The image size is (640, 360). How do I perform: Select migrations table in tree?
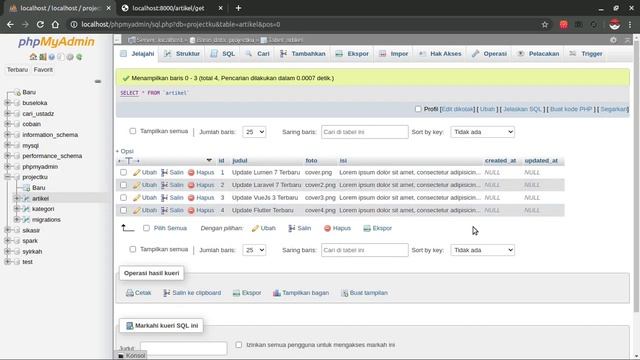point(46,220)
